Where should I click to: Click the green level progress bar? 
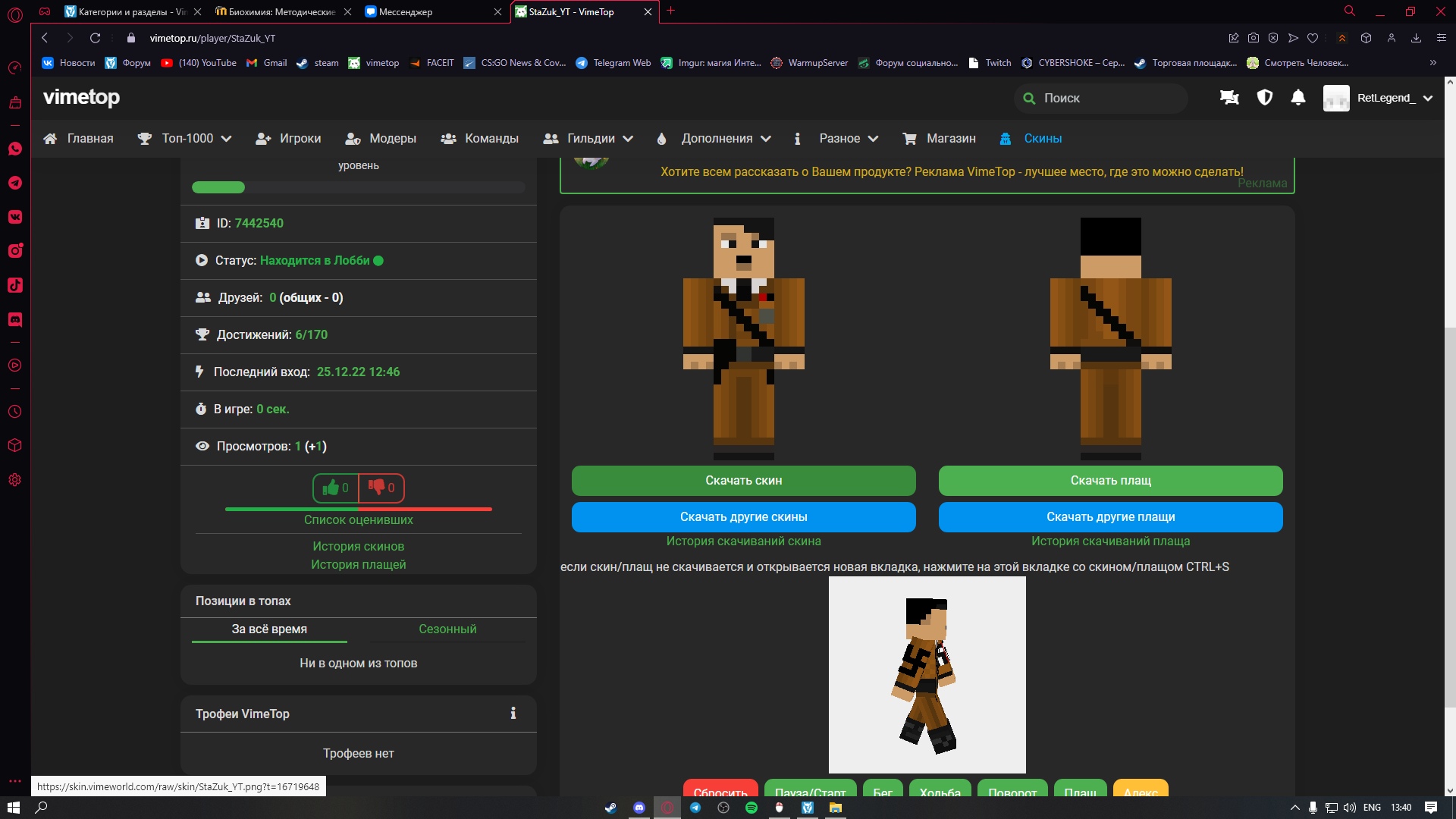218,187
